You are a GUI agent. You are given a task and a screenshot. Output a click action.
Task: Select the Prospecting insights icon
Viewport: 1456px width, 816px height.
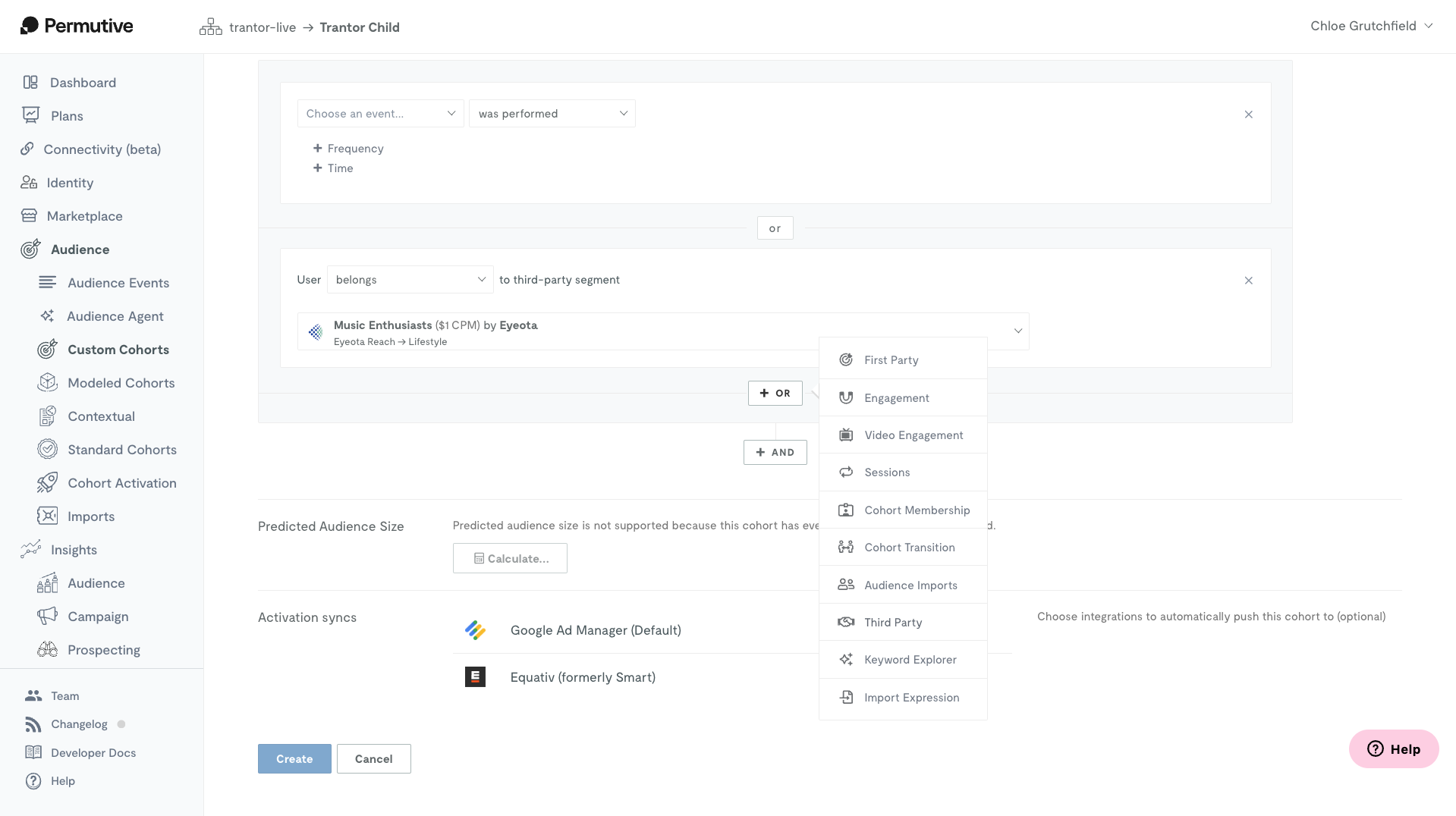[47, 649]
